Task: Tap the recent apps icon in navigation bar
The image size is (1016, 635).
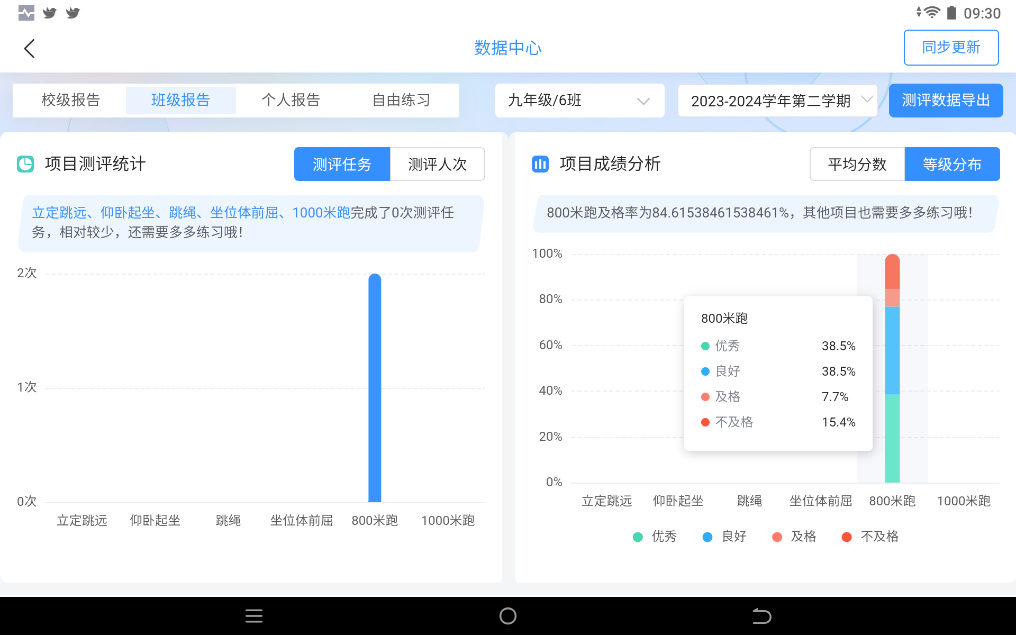Action: pos(254,616)
